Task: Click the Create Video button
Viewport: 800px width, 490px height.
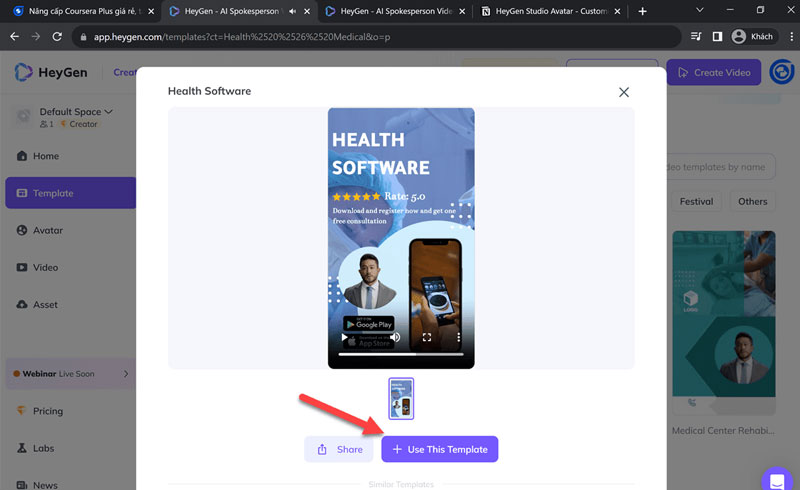Action: 714,73
